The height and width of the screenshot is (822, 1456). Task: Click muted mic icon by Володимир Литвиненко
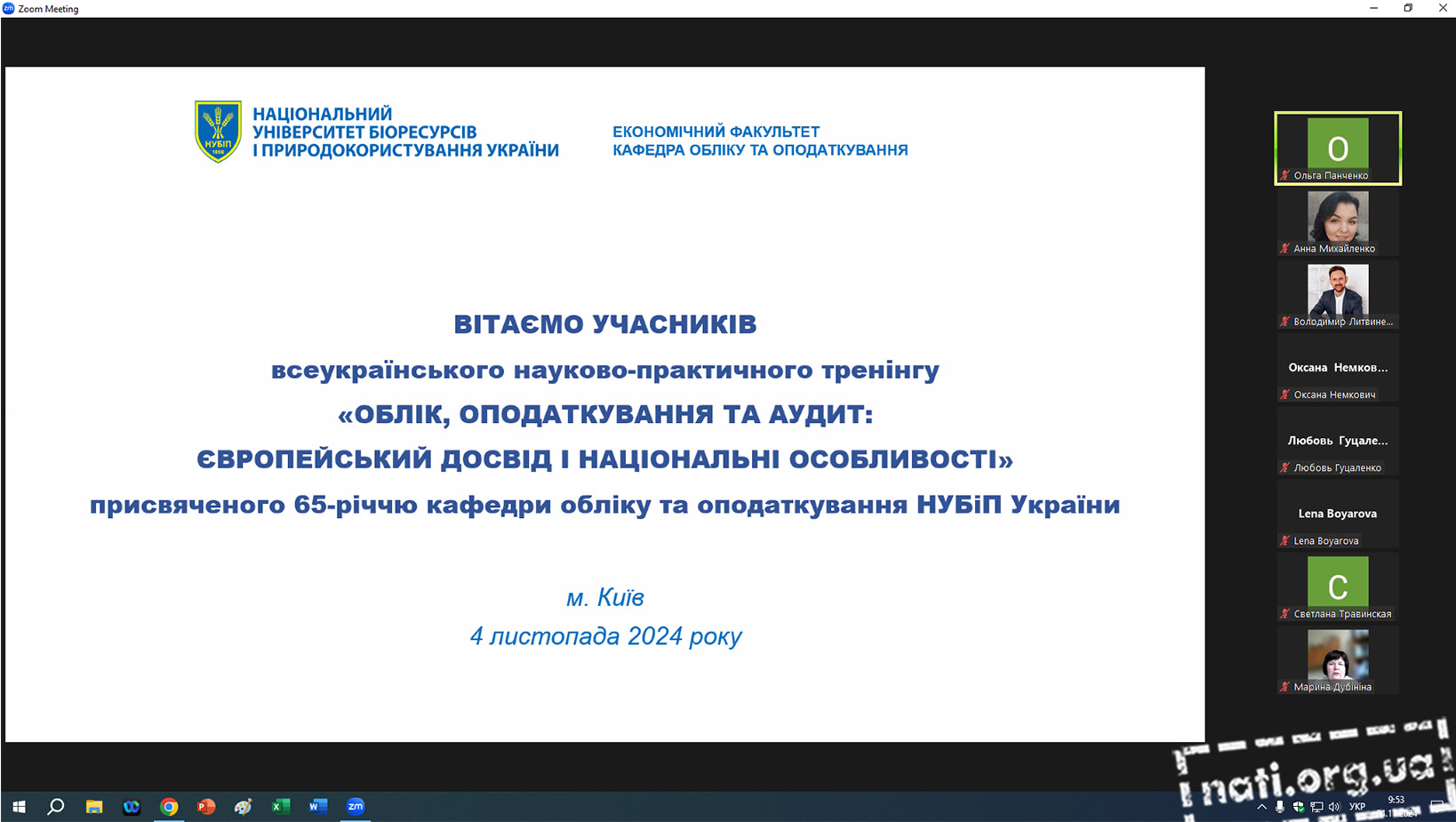click(x=1284, y=321)
